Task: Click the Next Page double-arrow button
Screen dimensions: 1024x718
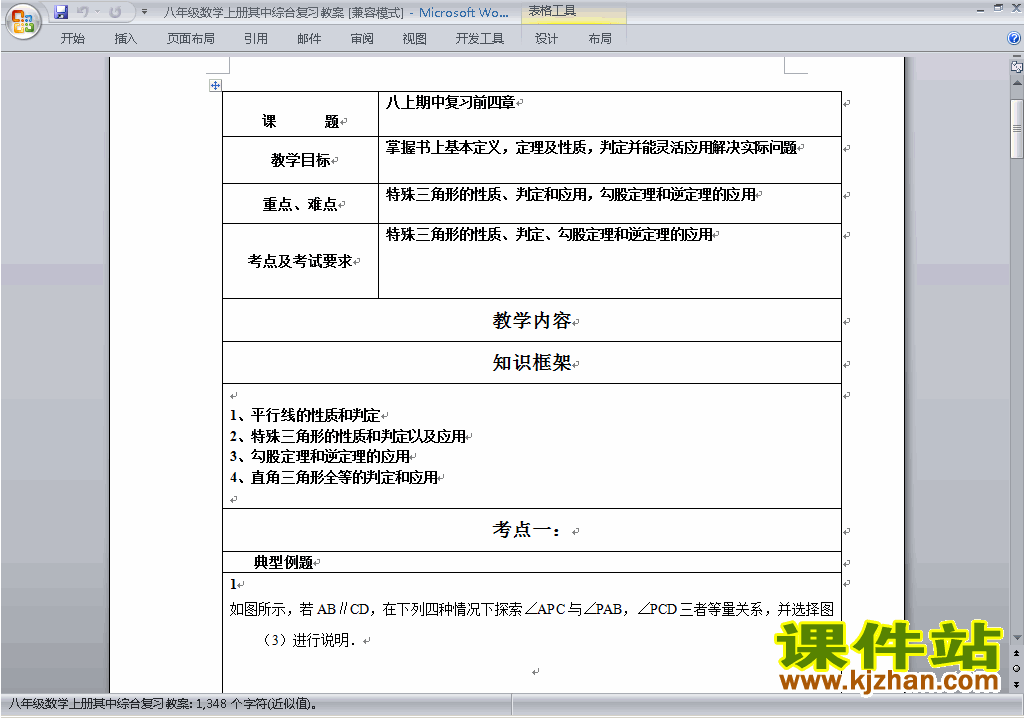Action: [1017, 684]
